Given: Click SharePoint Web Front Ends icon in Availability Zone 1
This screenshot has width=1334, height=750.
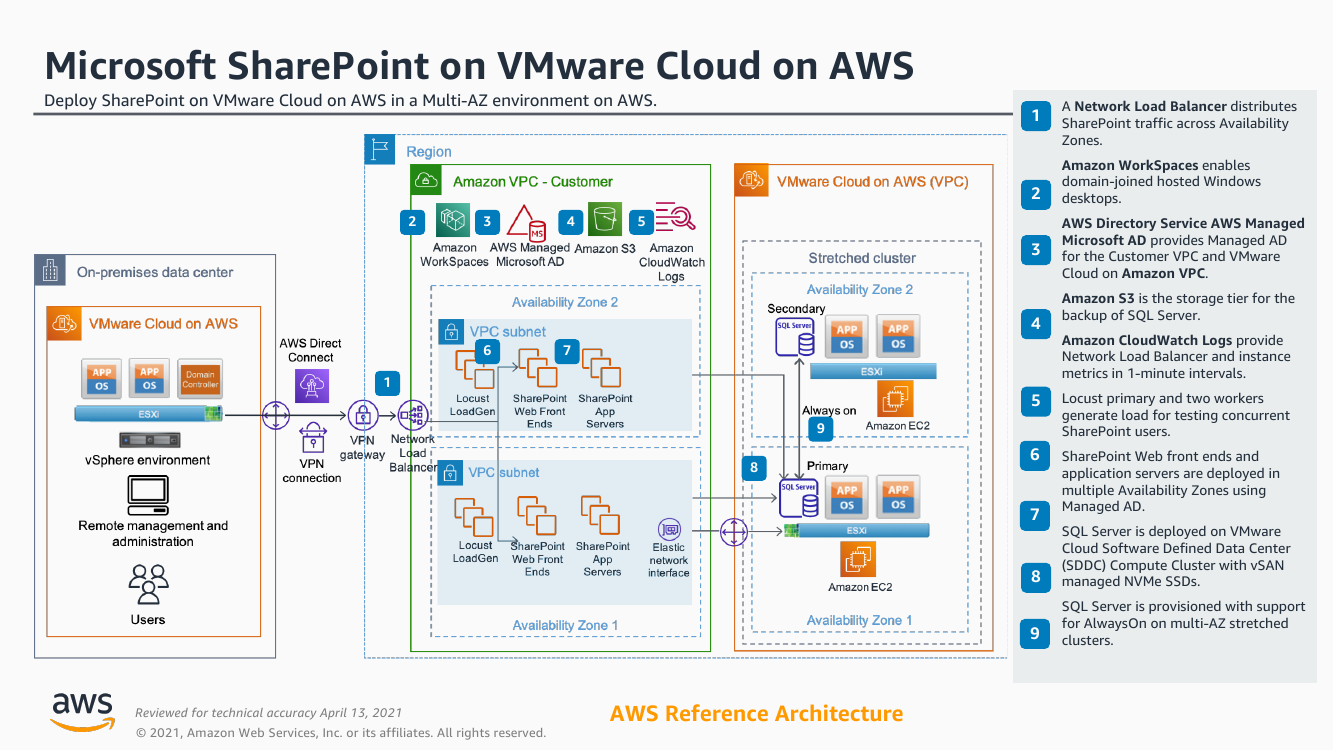Looking at the screenshot, I should pos(537,516).
